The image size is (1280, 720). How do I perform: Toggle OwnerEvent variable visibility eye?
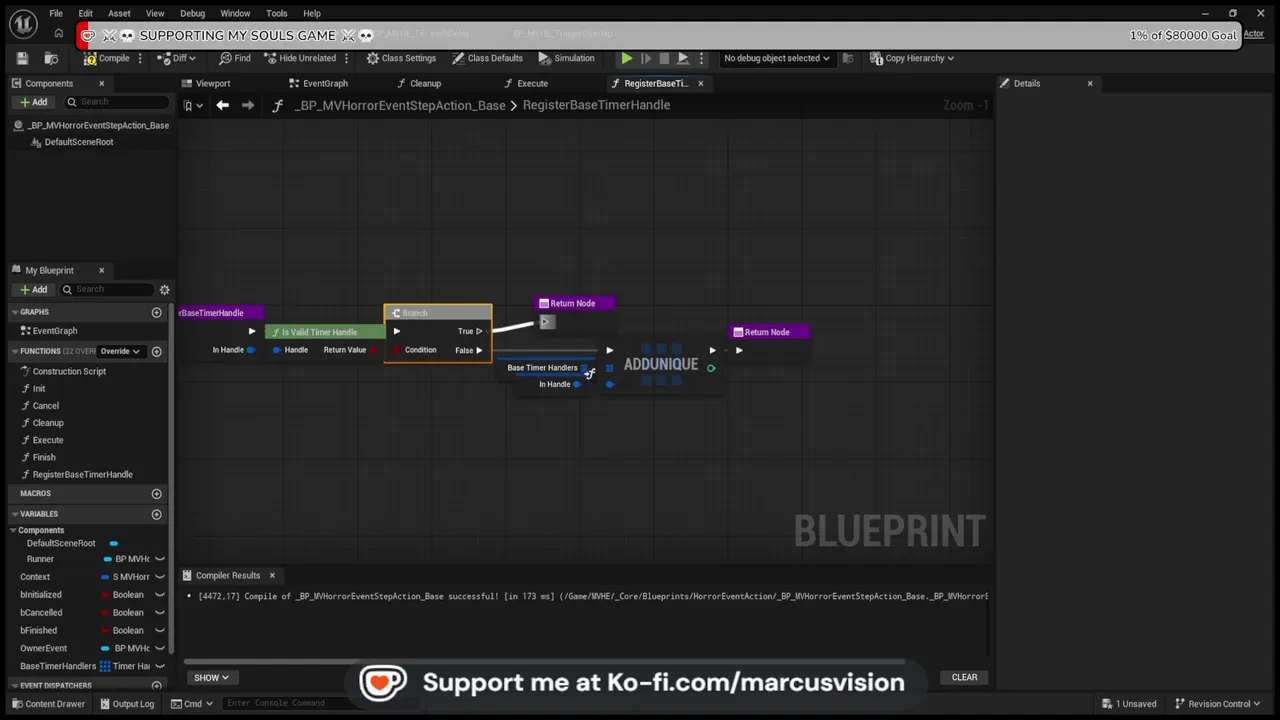pyautogui.click(x=160, y=648)
